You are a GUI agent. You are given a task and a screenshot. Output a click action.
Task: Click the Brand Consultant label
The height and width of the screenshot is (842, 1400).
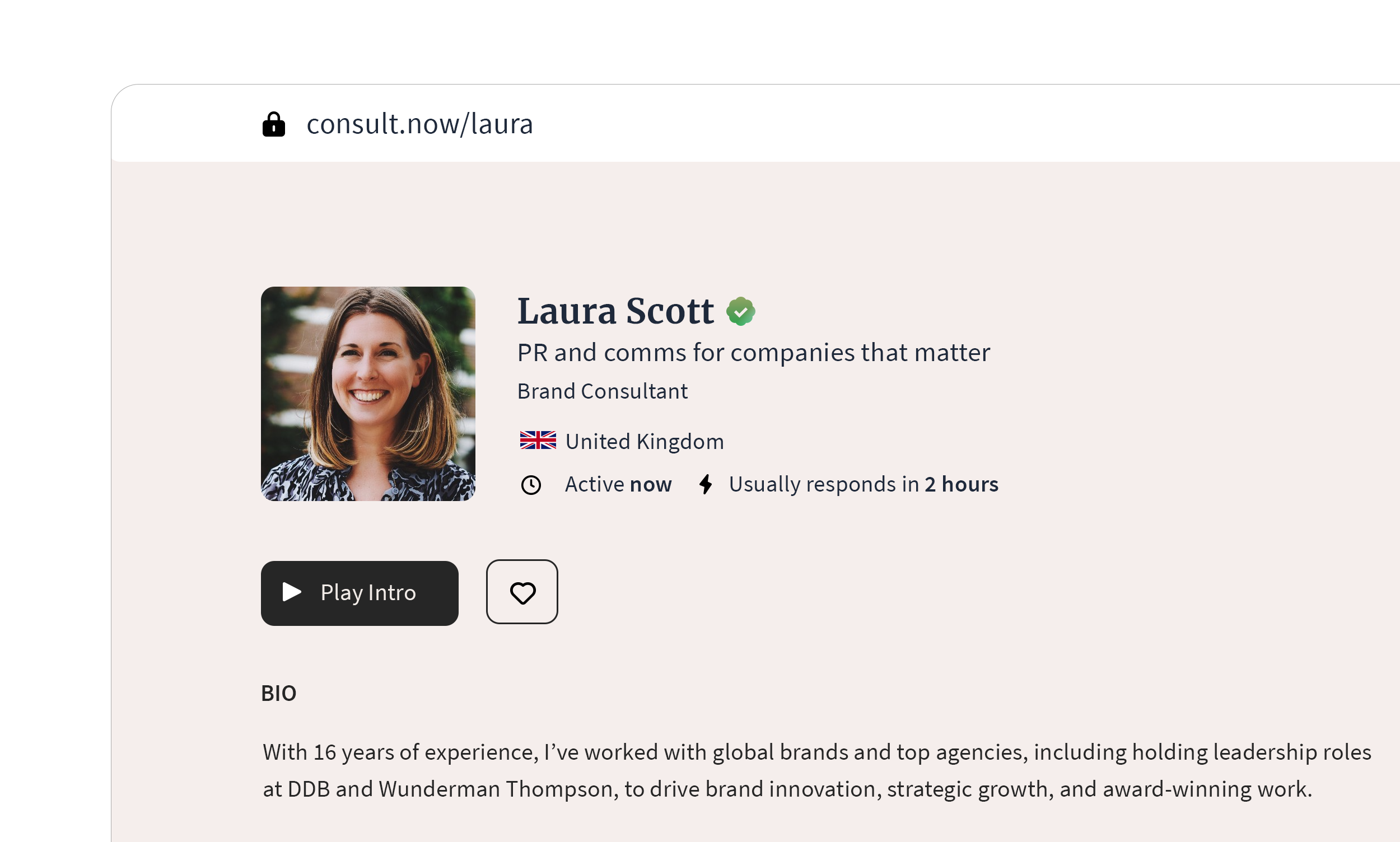(x=602, y=391)
